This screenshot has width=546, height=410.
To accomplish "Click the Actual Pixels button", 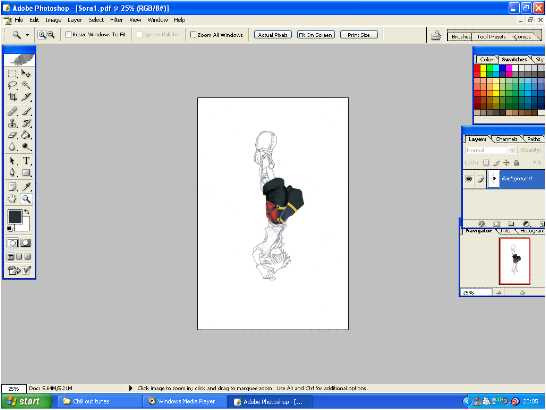I will pos(273,35).
